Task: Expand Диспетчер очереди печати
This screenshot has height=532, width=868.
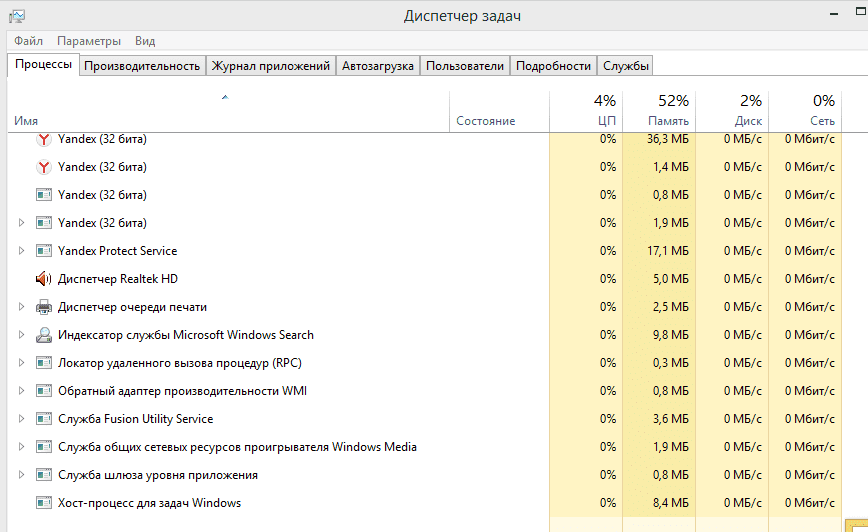Action: 21,307
